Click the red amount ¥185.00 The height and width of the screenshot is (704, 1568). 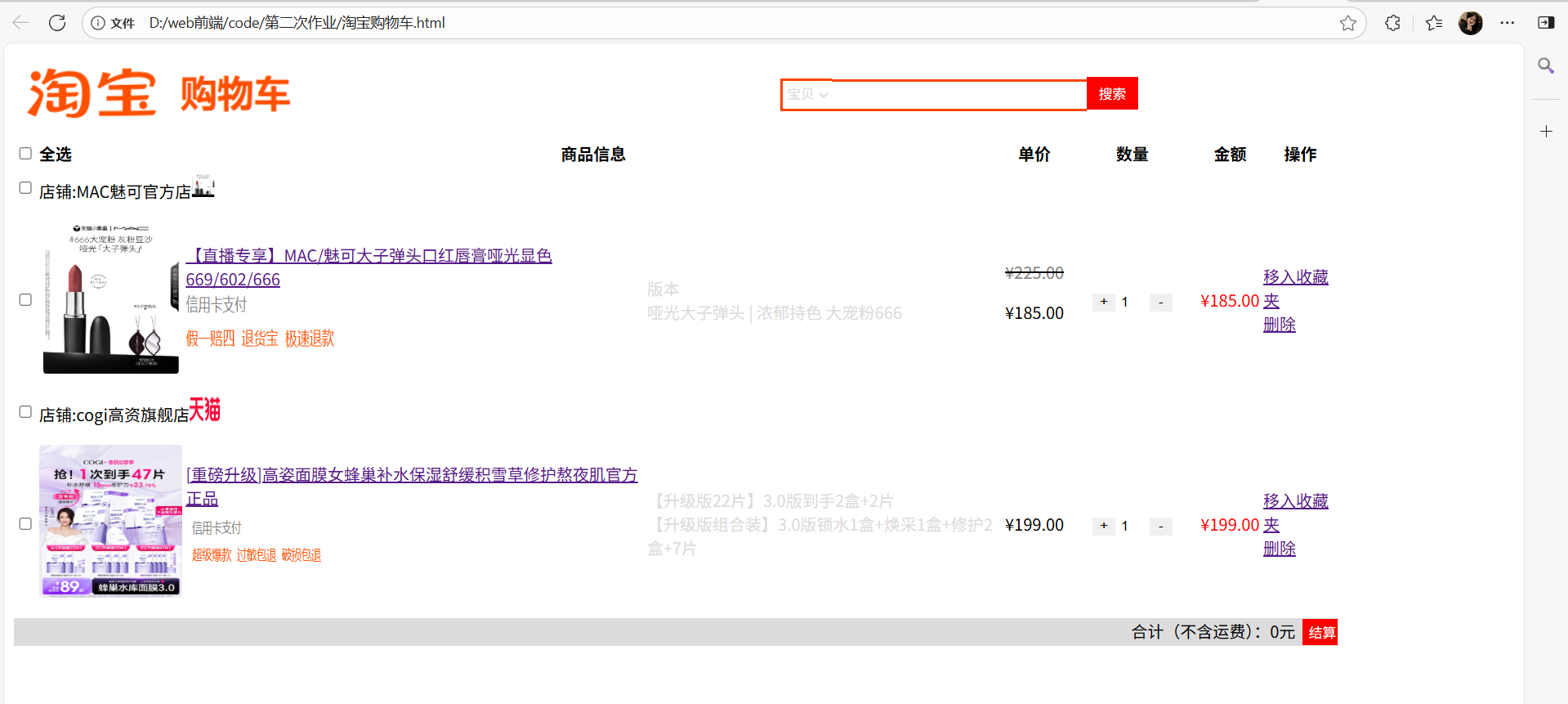(1230, 301)
